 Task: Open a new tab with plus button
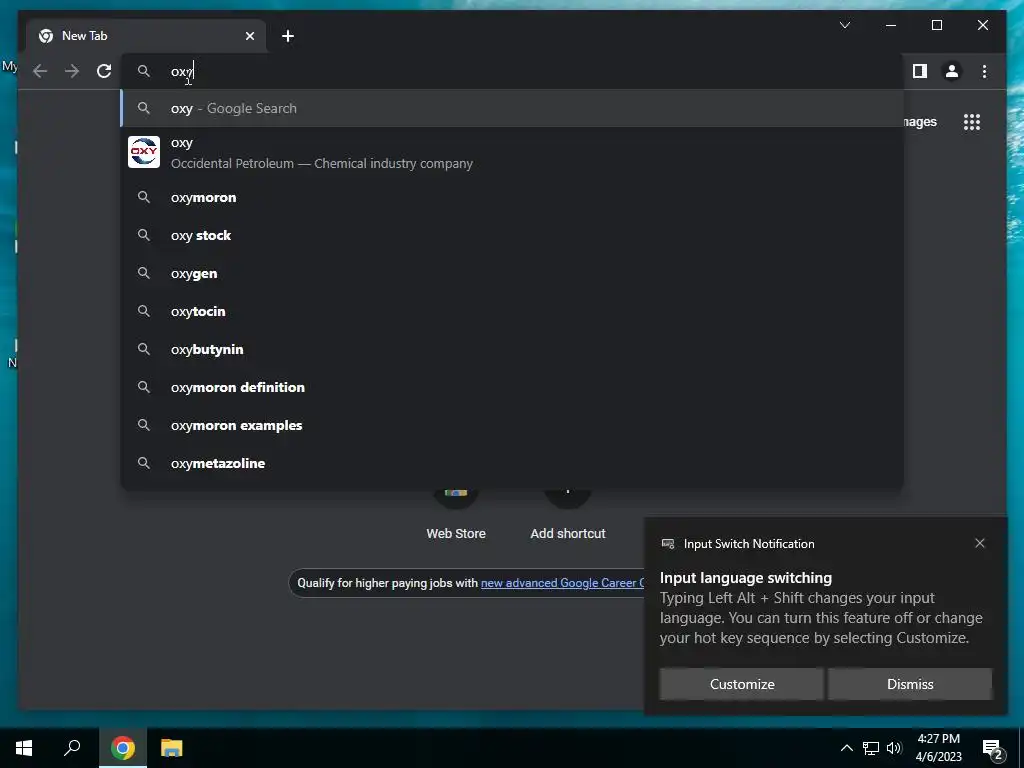click(x=288, y=36)
